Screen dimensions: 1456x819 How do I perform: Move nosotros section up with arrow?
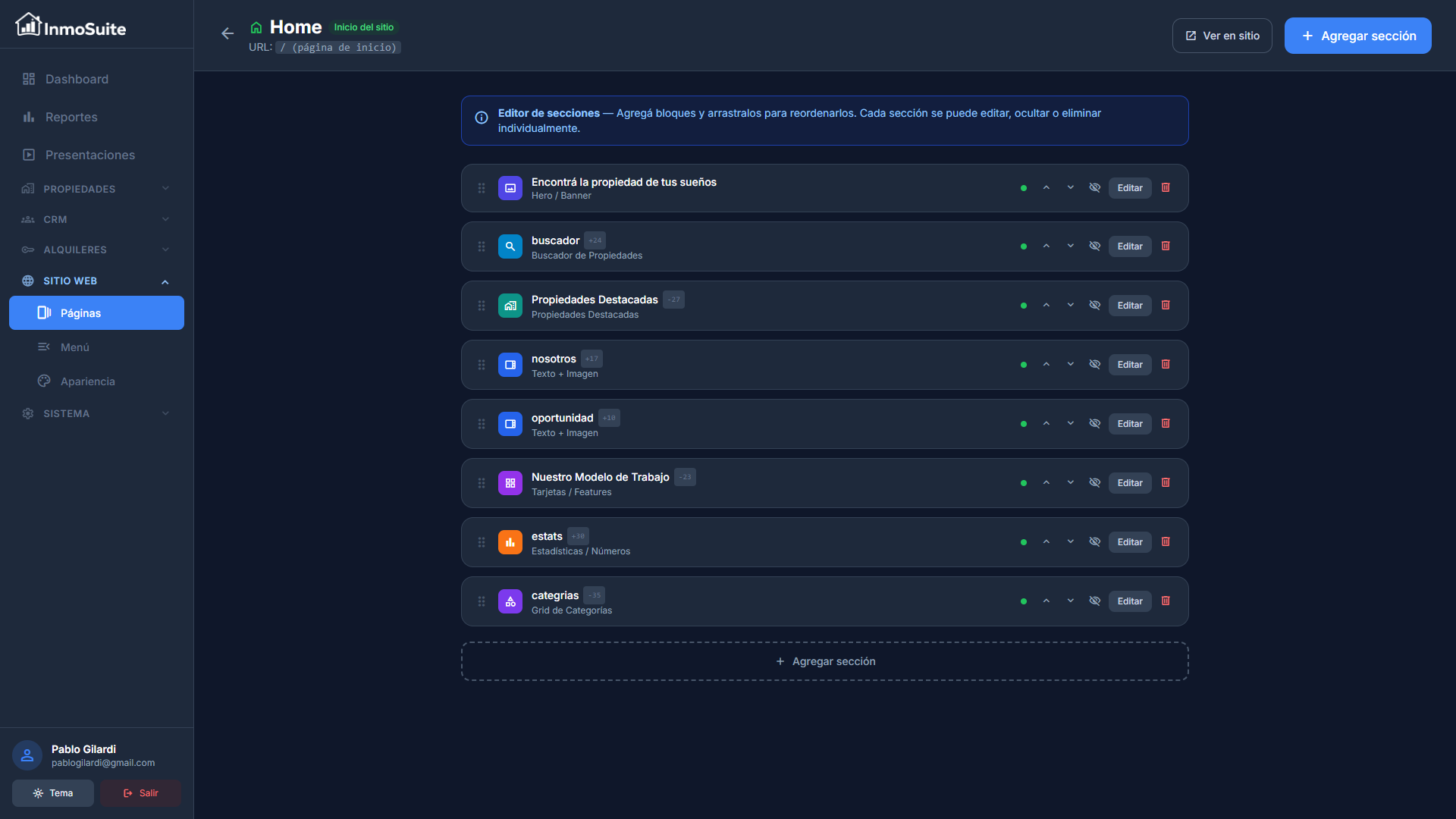click(1046, 365)
